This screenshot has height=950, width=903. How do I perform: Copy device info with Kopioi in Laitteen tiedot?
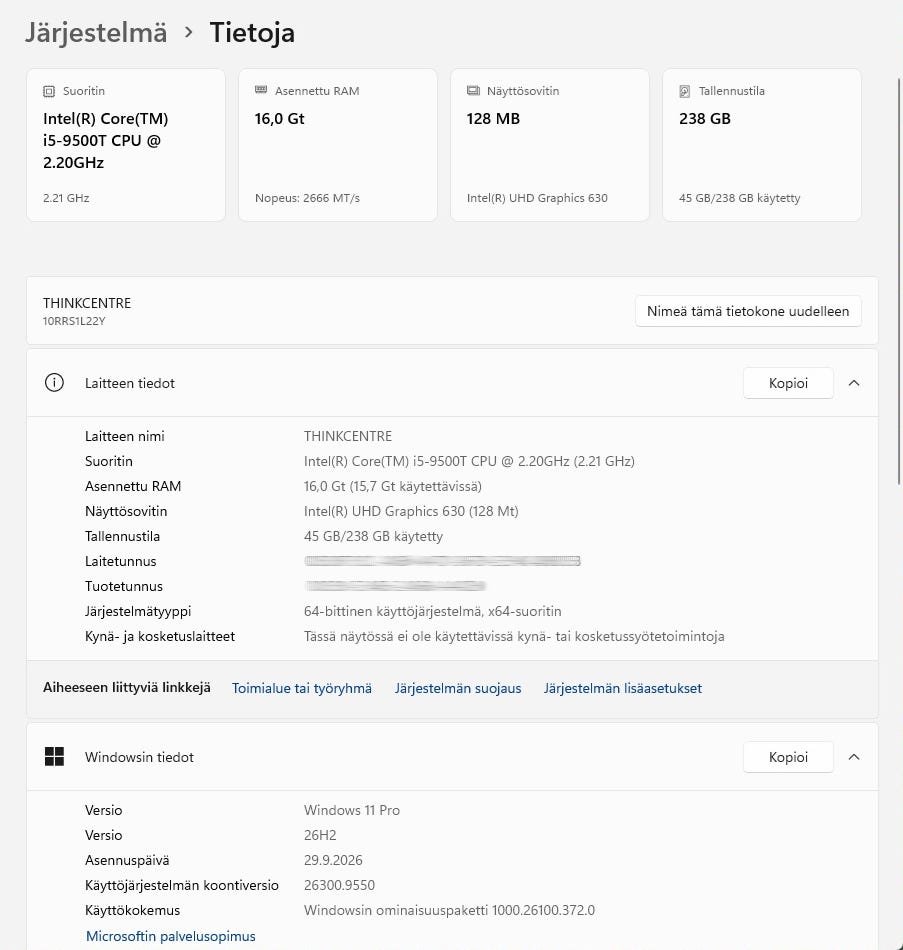[788, 383]
